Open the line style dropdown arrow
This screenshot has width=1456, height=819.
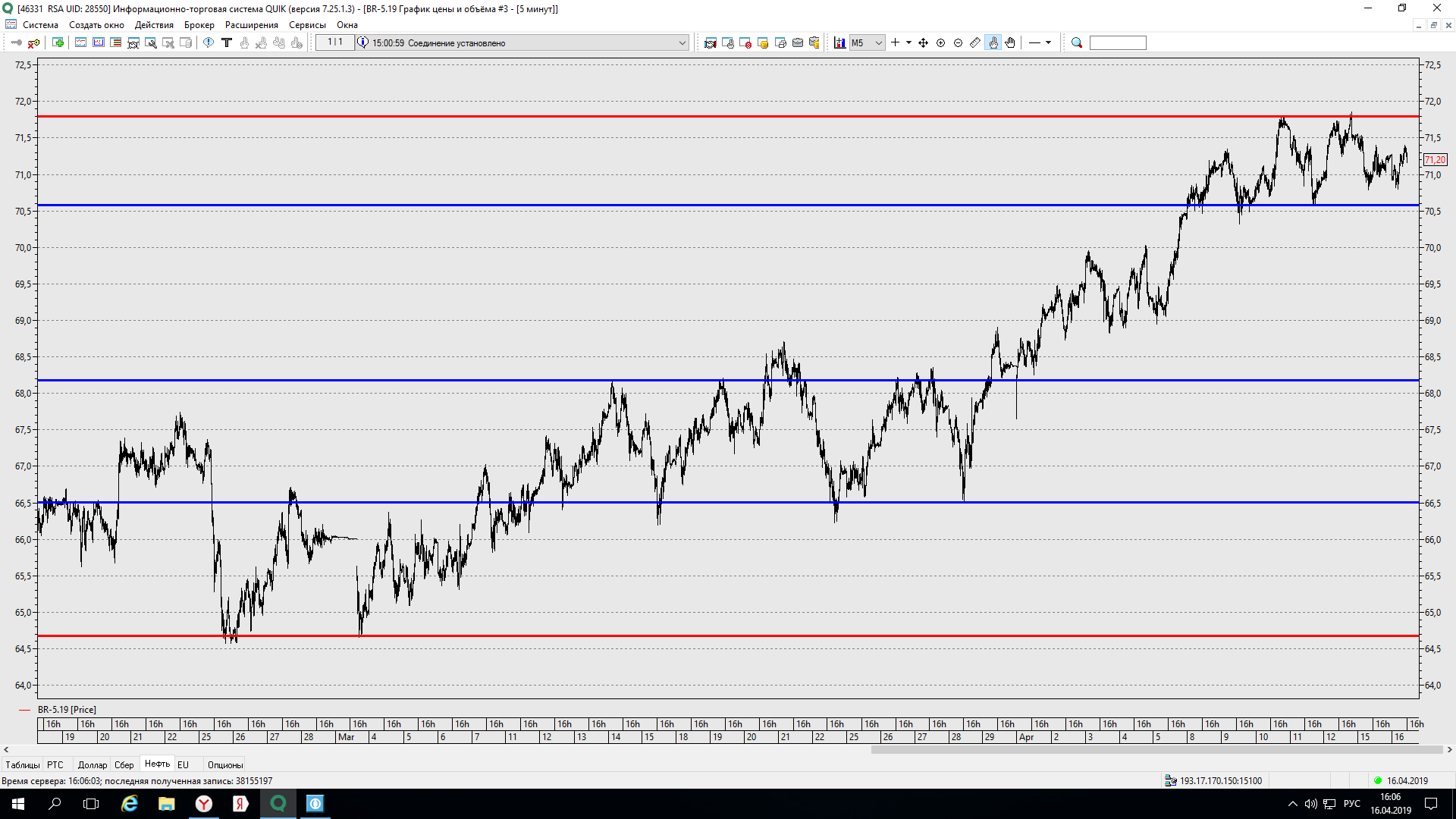(1049, 43)
